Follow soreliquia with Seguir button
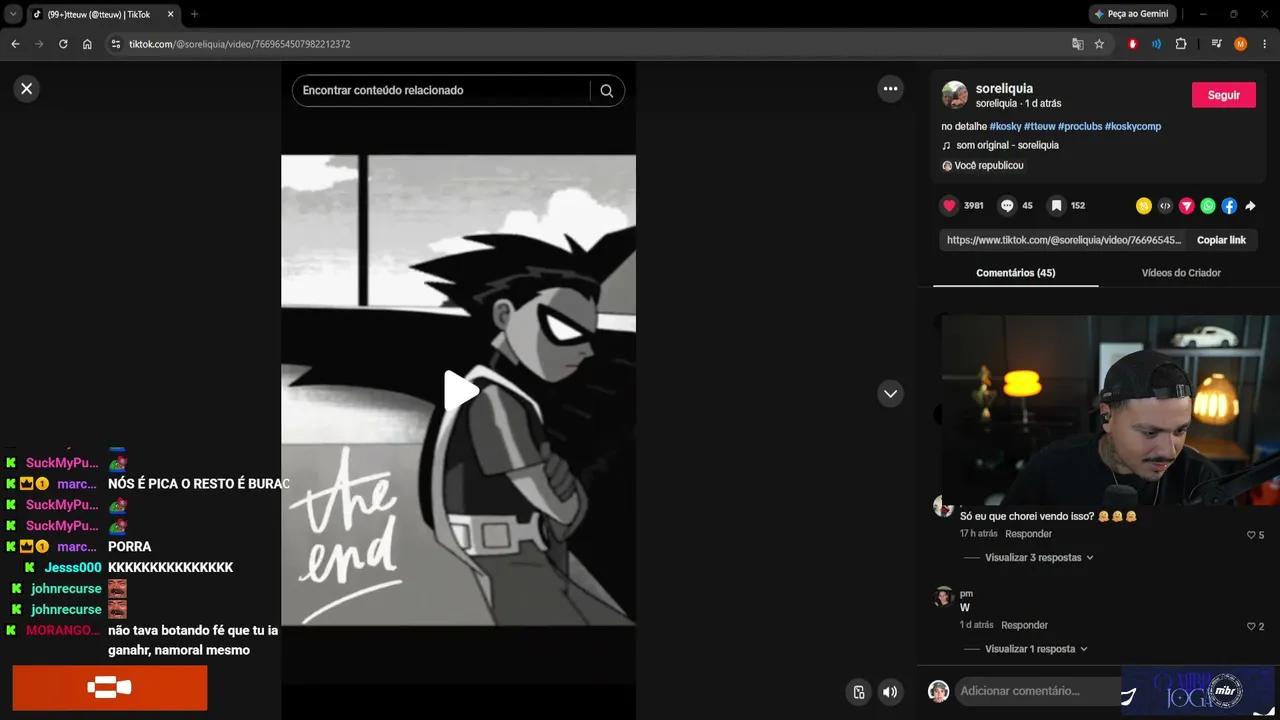1280x720 pixels. (x=1224, y=95)
